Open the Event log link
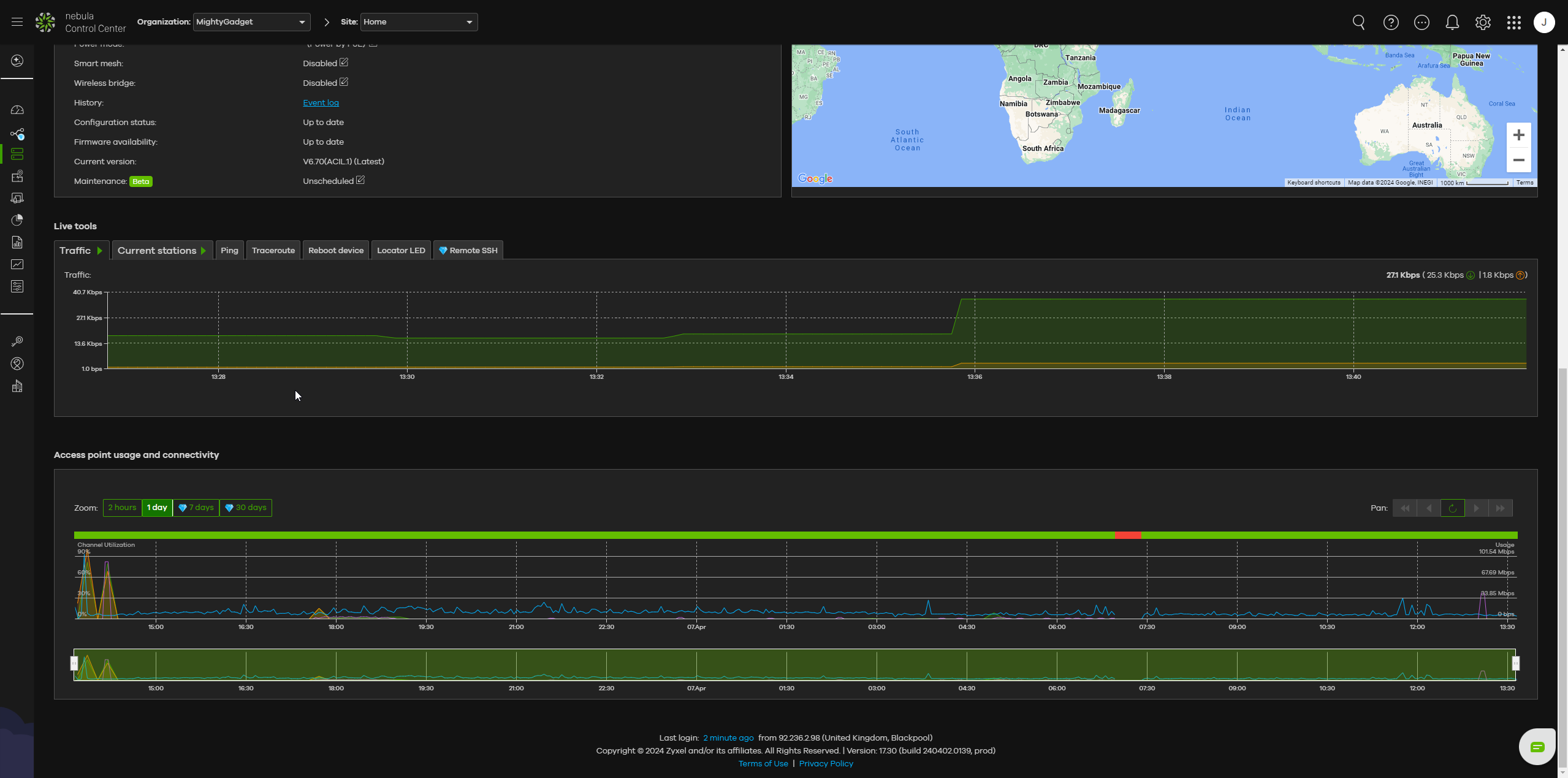 [321, 103]
